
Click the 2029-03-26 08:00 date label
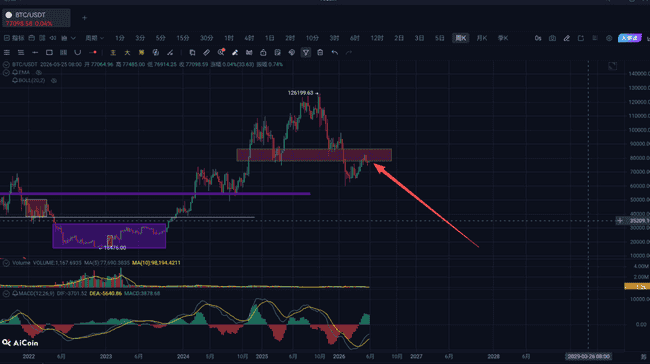(589, 357)
